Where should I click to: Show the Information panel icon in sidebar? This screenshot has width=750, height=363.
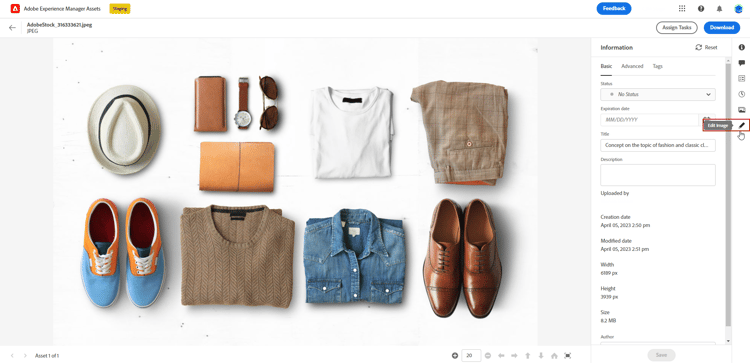tap(742, 47)
